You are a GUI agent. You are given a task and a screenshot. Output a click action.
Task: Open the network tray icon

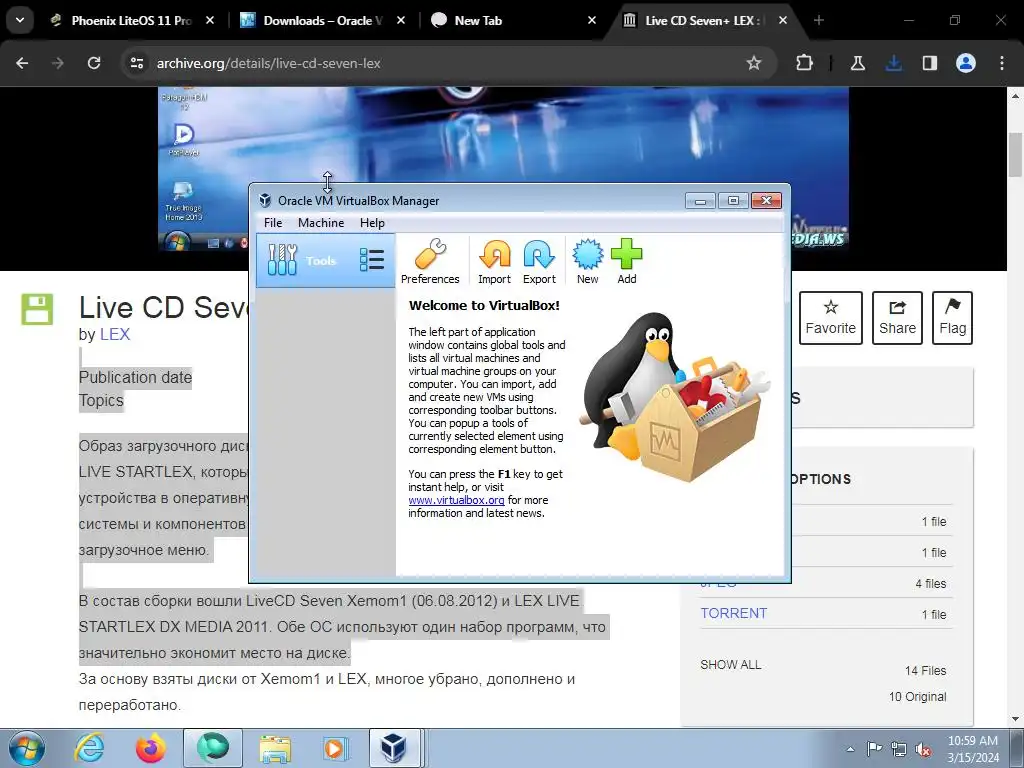point(899,749)
